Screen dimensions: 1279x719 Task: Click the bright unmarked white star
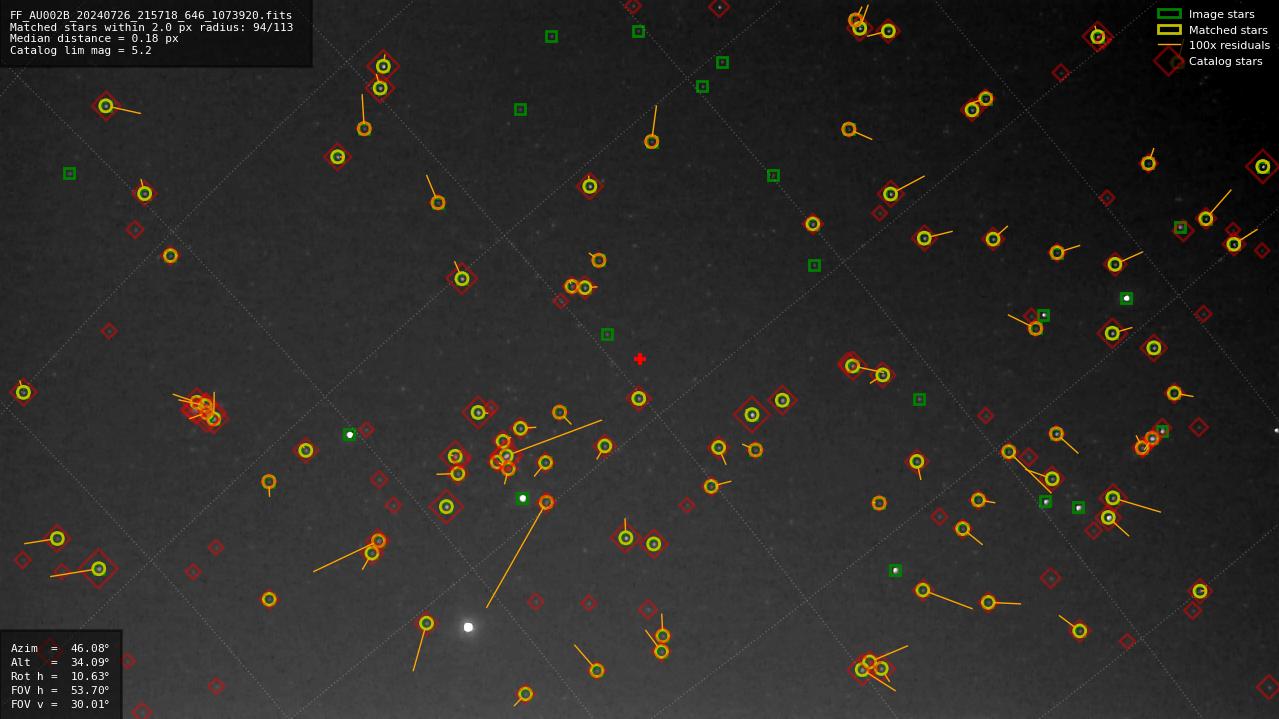tap(468, 627)
